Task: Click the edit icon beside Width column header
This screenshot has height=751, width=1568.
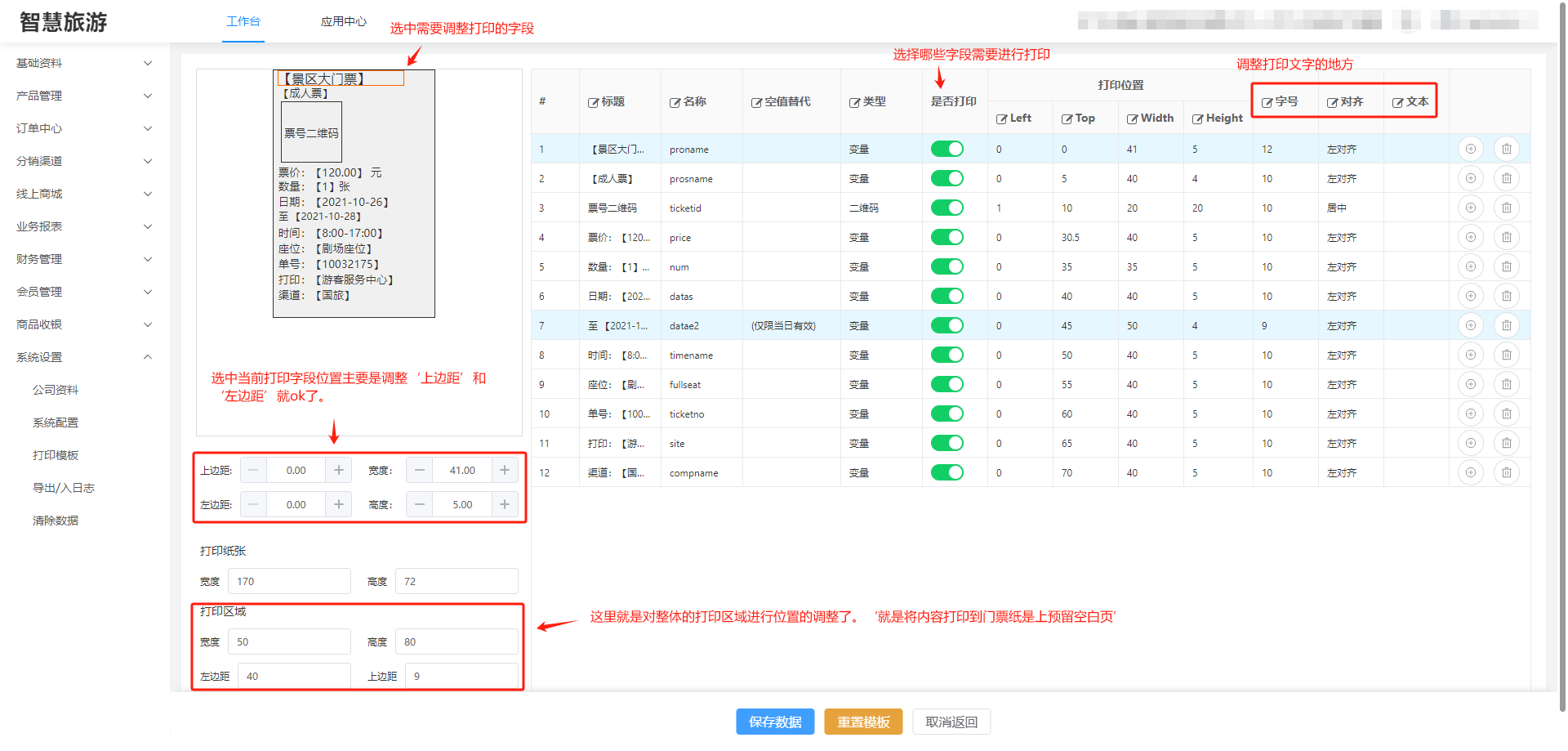Action: coord(1132,118)
